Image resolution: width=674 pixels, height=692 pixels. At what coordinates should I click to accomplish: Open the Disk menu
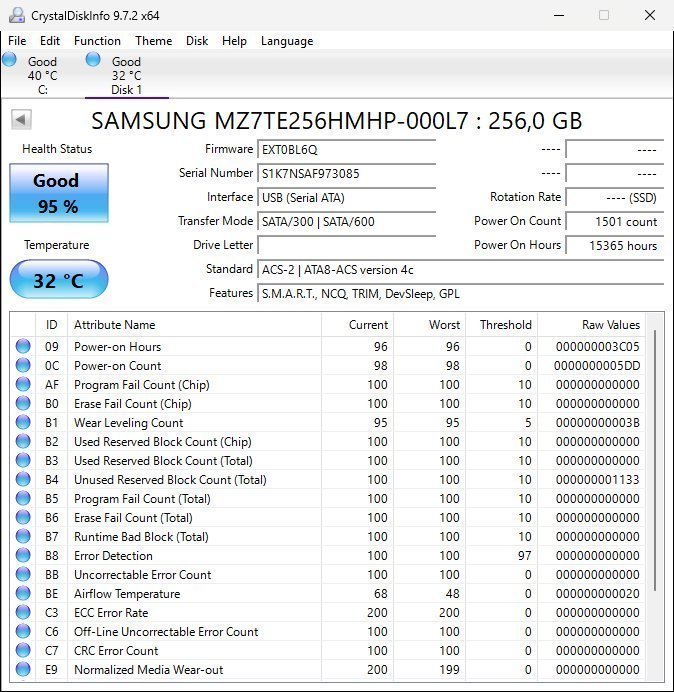click(197, 41)
